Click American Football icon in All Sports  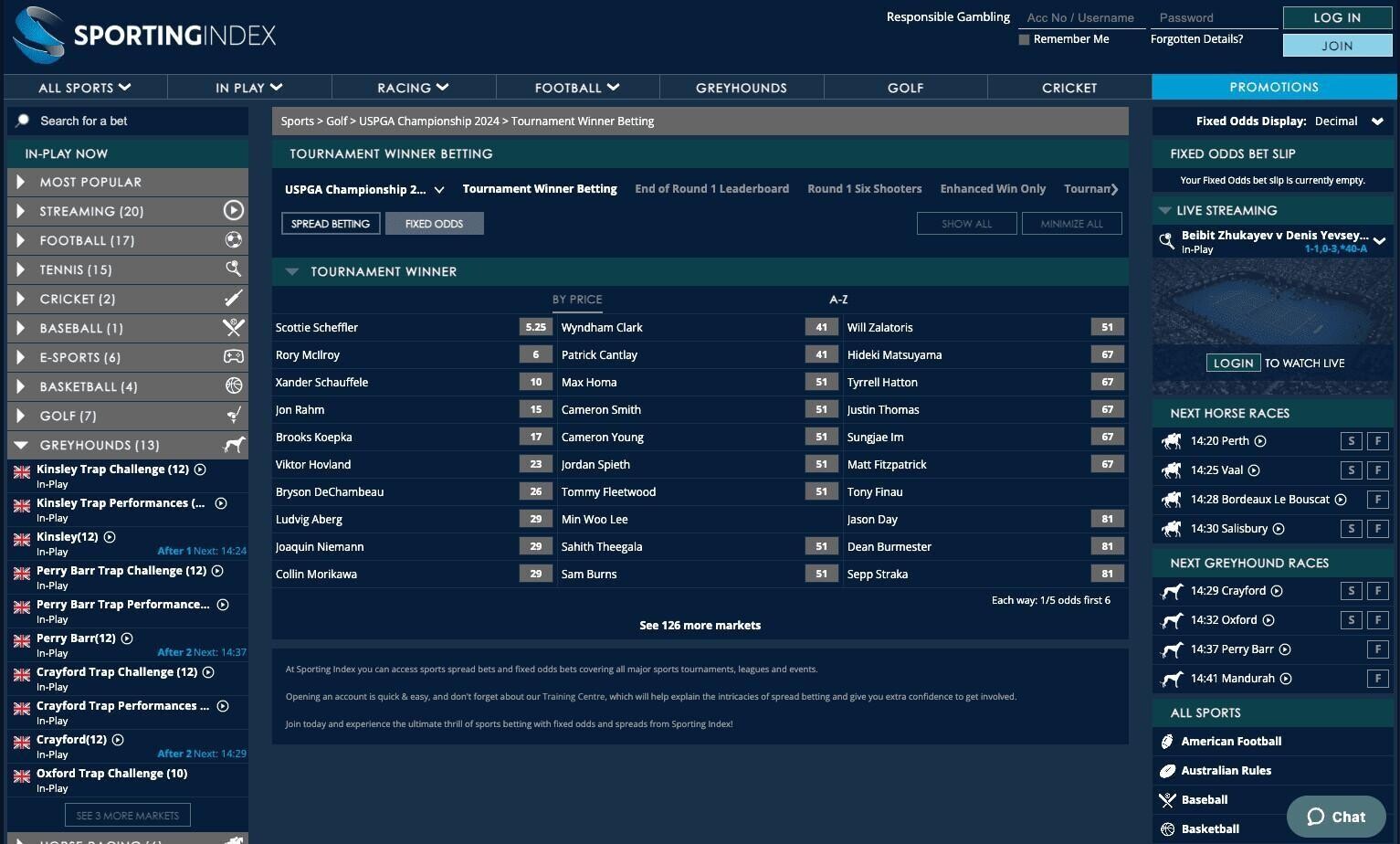pyautogui.click(x=1167, y=742)
